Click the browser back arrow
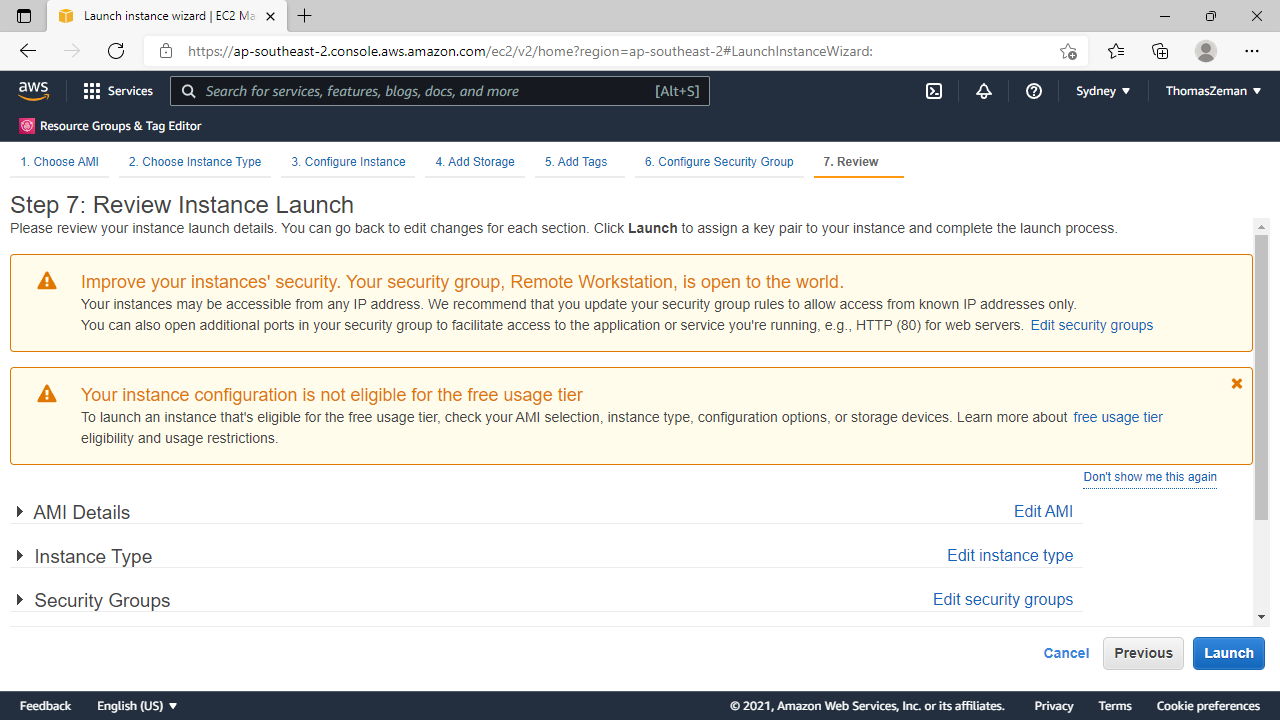The width and height of the screenshot is (1280, 720). coord(28,51)
